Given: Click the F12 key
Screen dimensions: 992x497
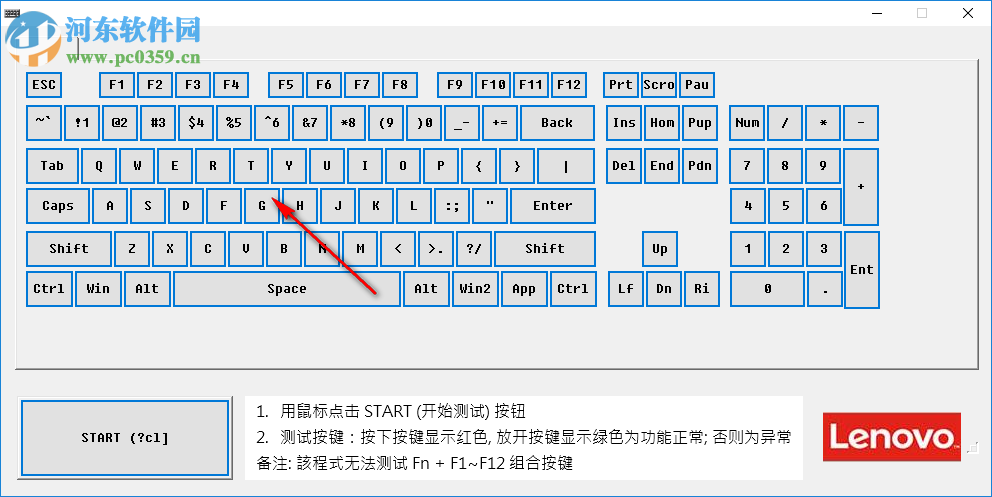Looking at the screenshot, I should click(x=569, y=85).
